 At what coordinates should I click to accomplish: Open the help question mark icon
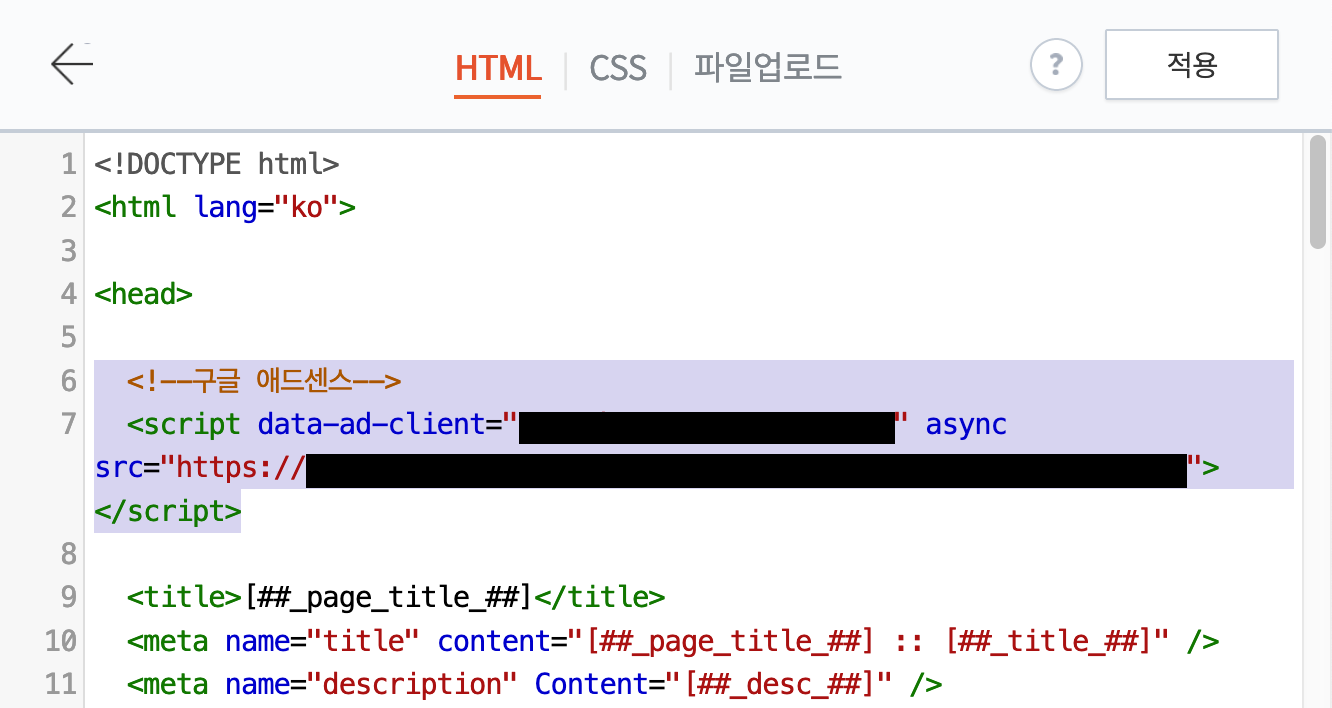[x=1056, y=64]
